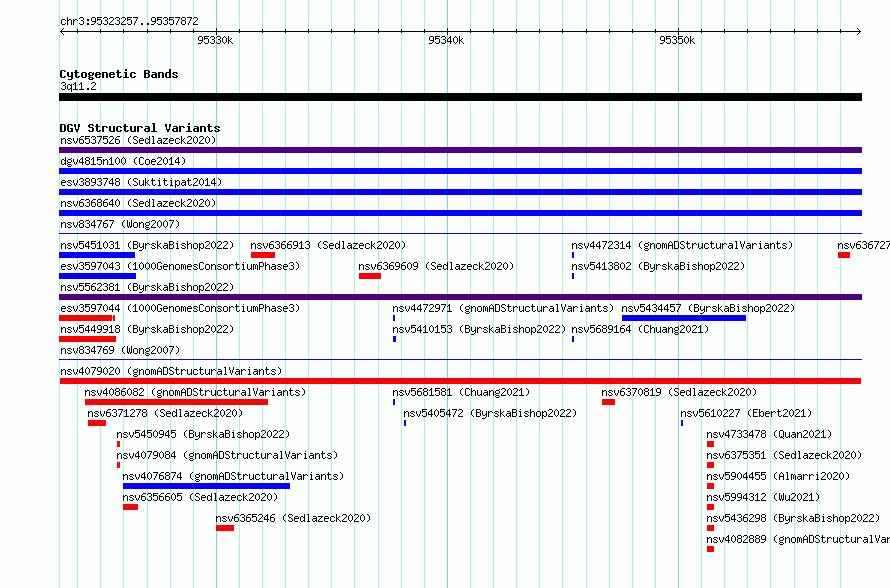Screen dimensions: 890x588
Task: Open nsv4086082 (gnomADStructuralVariants) label
Action: pos(195,392)
